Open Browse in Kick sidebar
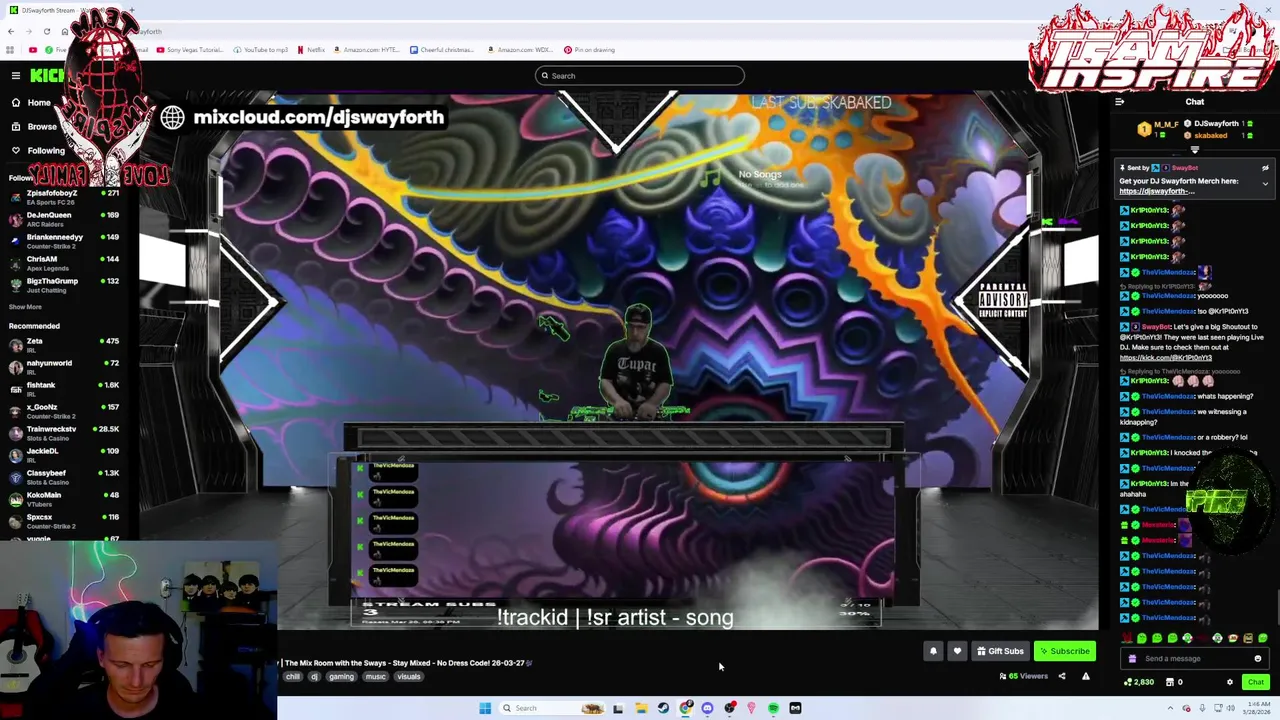Viewport: 1280px width, 720px height. (x=33, y=126)
